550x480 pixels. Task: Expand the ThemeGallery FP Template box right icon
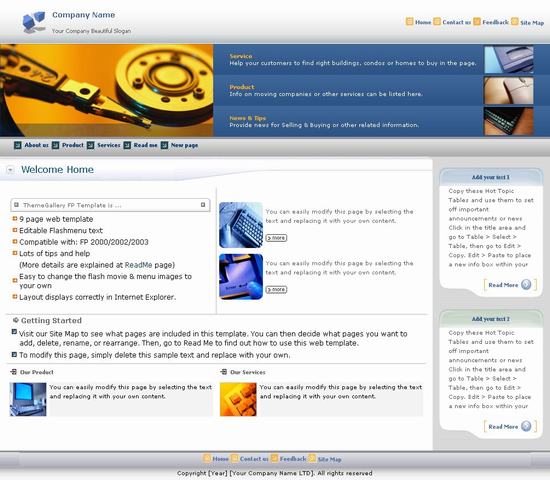(203, 205)
